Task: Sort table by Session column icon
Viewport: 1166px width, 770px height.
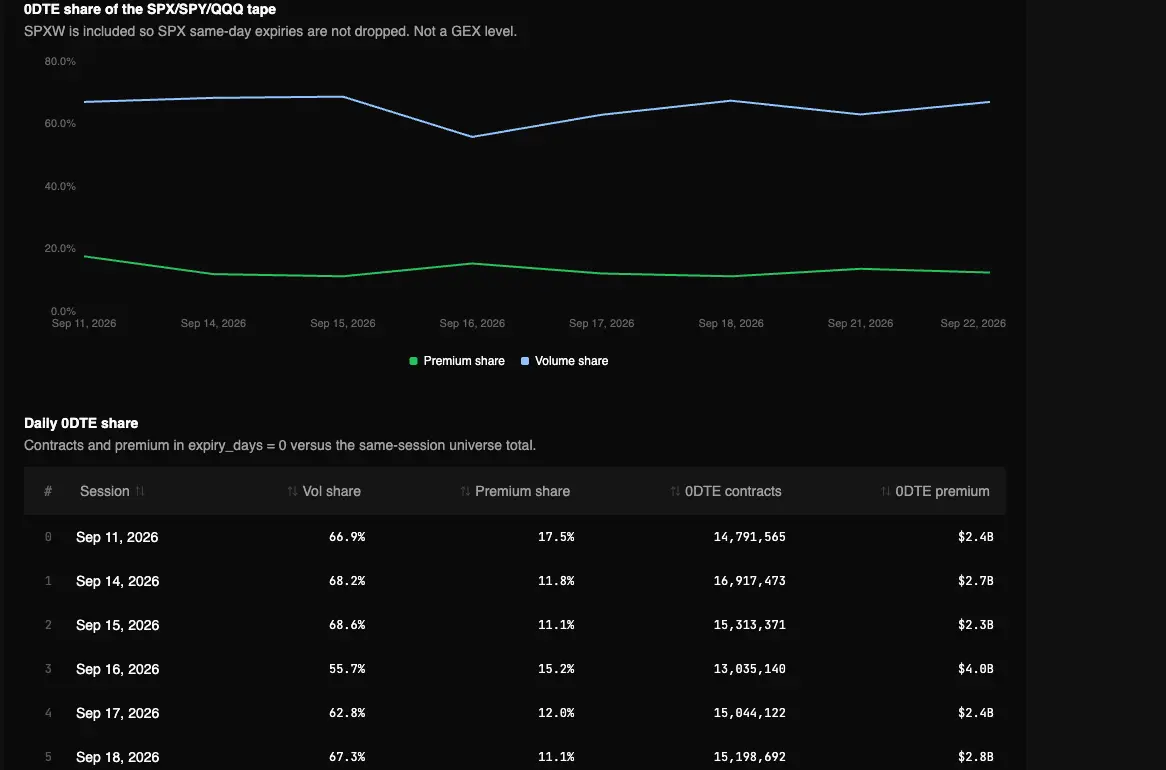Action: tap(140, 491)
